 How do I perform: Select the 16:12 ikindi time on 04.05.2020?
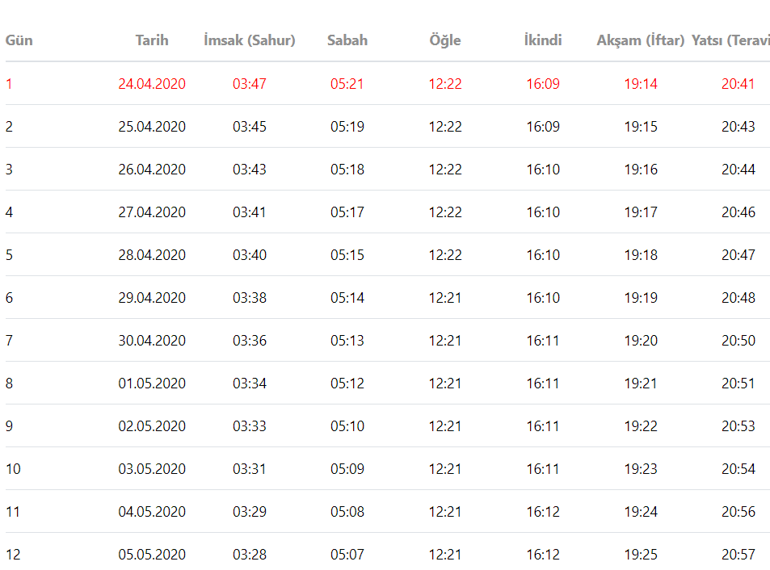(x=543, y=512)
